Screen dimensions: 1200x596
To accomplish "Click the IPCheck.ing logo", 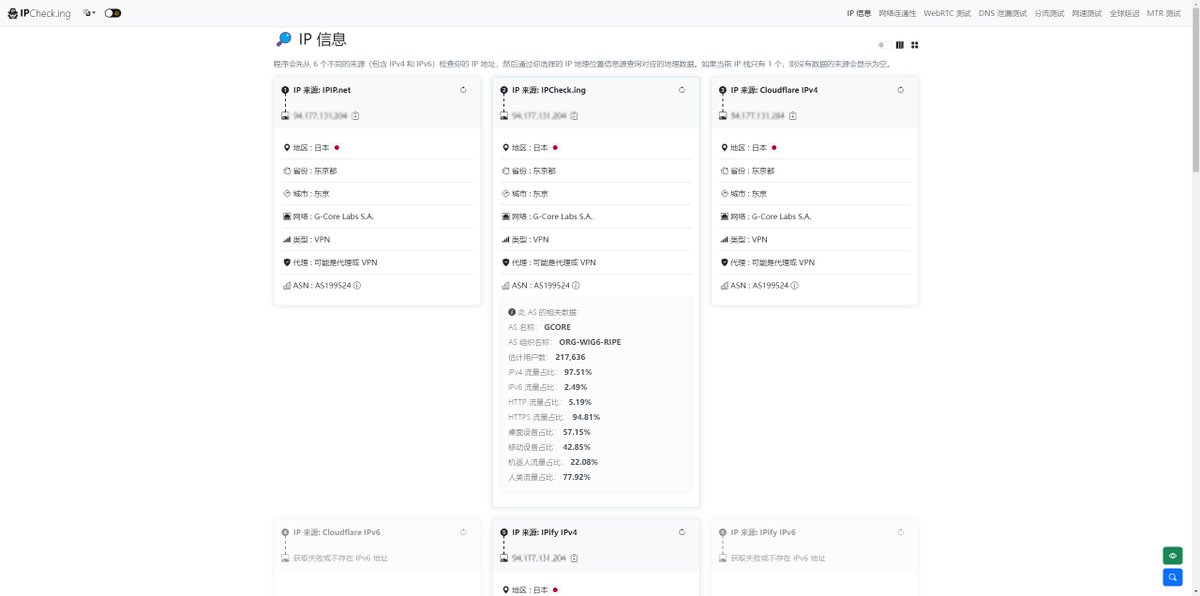I will point(39,13).
